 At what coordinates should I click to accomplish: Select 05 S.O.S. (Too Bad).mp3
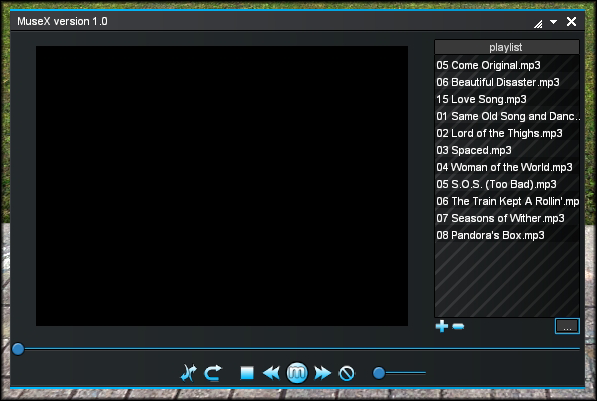click(x=507, y=184)
